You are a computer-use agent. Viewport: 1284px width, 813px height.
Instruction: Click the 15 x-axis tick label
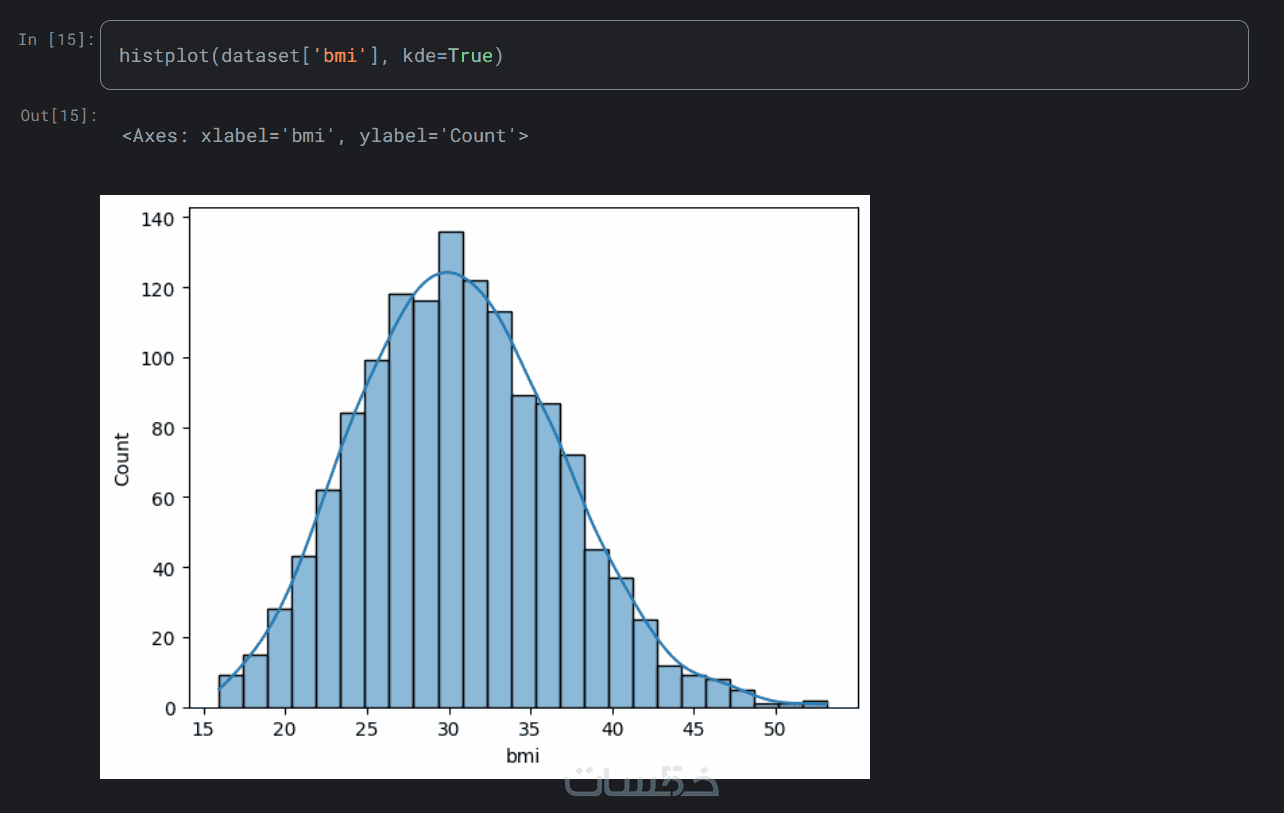pyautogui.click(x=204, y=728)
